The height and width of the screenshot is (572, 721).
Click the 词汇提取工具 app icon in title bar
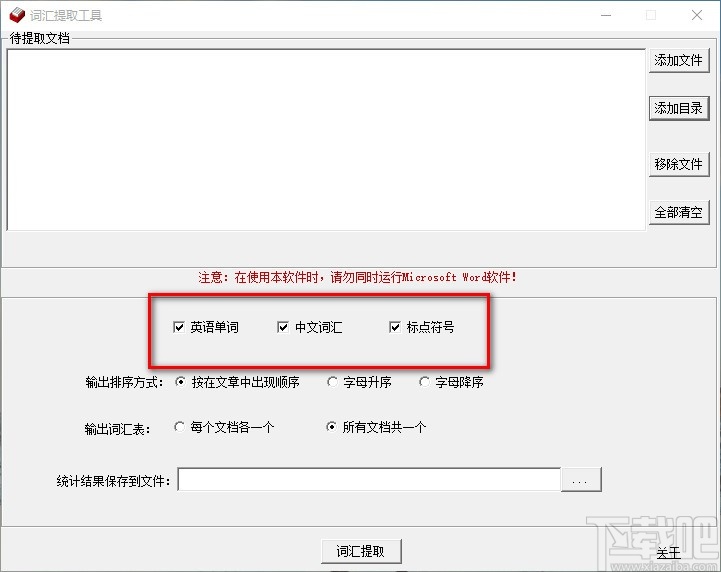(17, 15)
